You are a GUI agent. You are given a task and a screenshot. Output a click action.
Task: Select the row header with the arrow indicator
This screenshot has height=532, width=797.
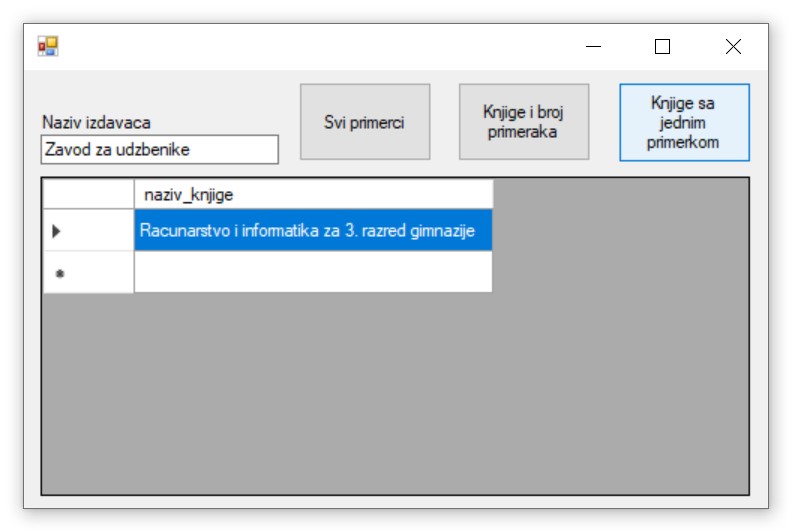88,230
